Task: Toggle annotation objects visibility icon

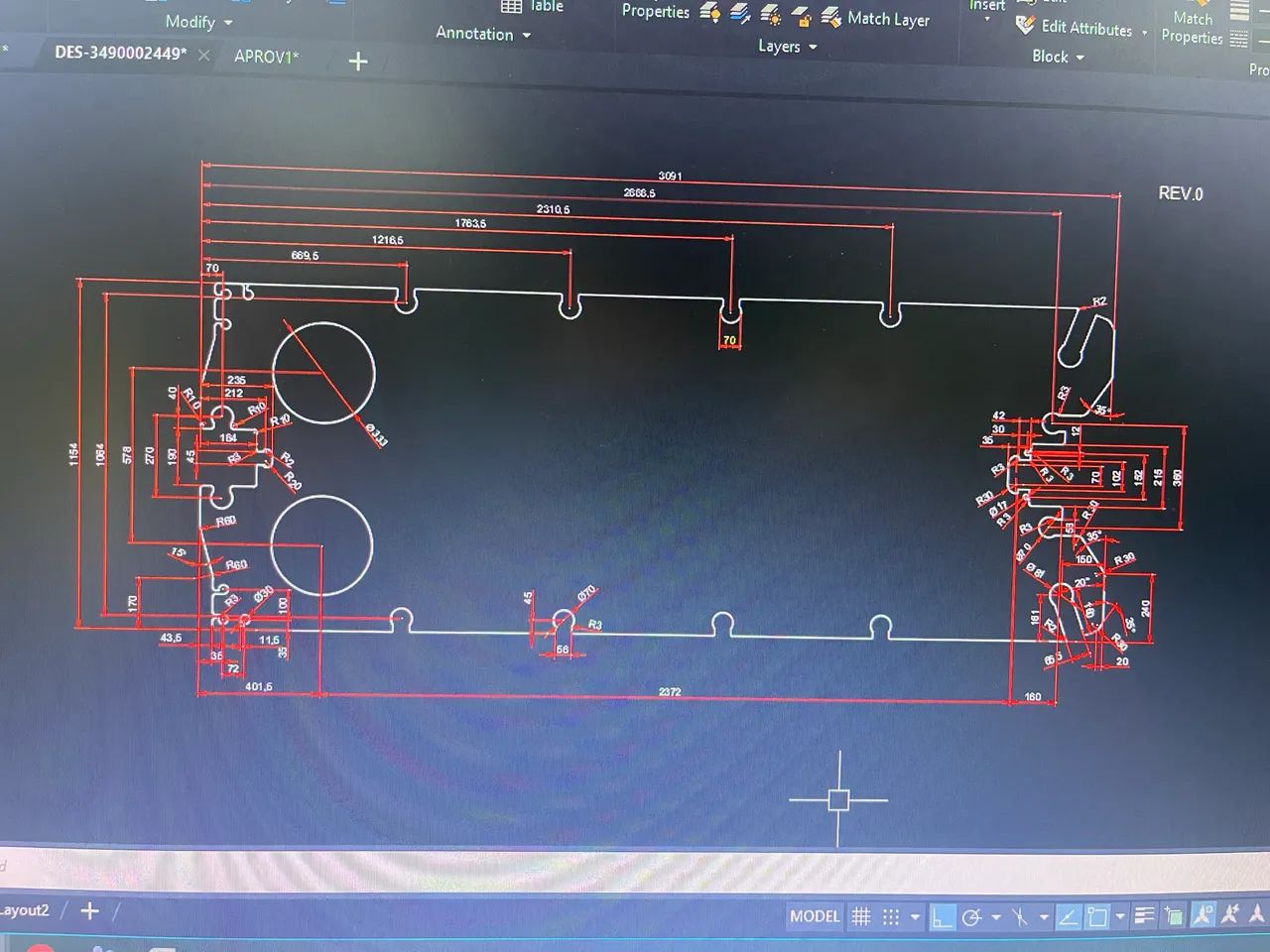Action: pyautogui.click(x=1203, y=914)
